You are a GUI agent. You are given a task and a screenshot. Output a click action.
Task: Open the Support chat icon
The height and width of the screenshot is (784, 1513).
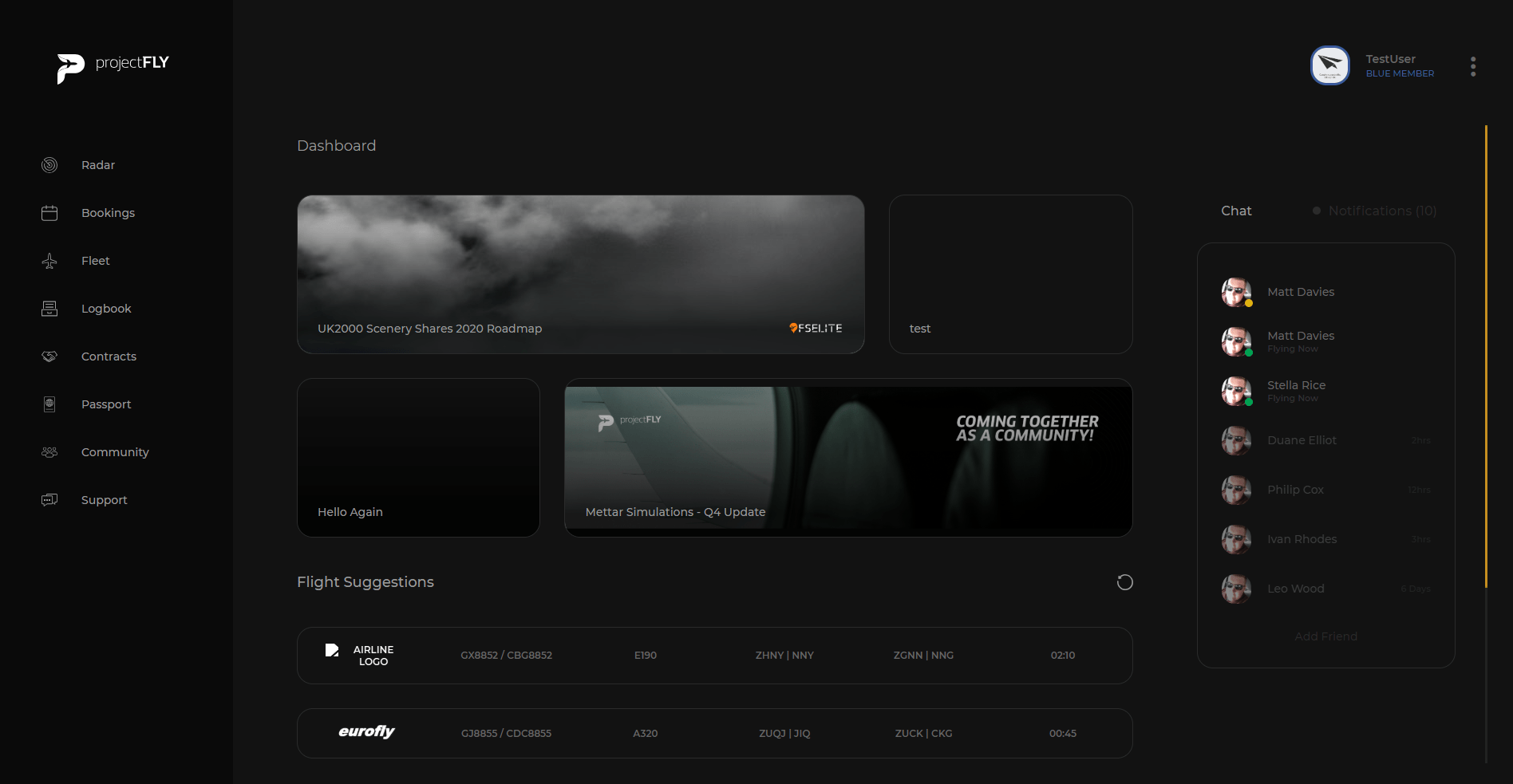click(49, 500)
